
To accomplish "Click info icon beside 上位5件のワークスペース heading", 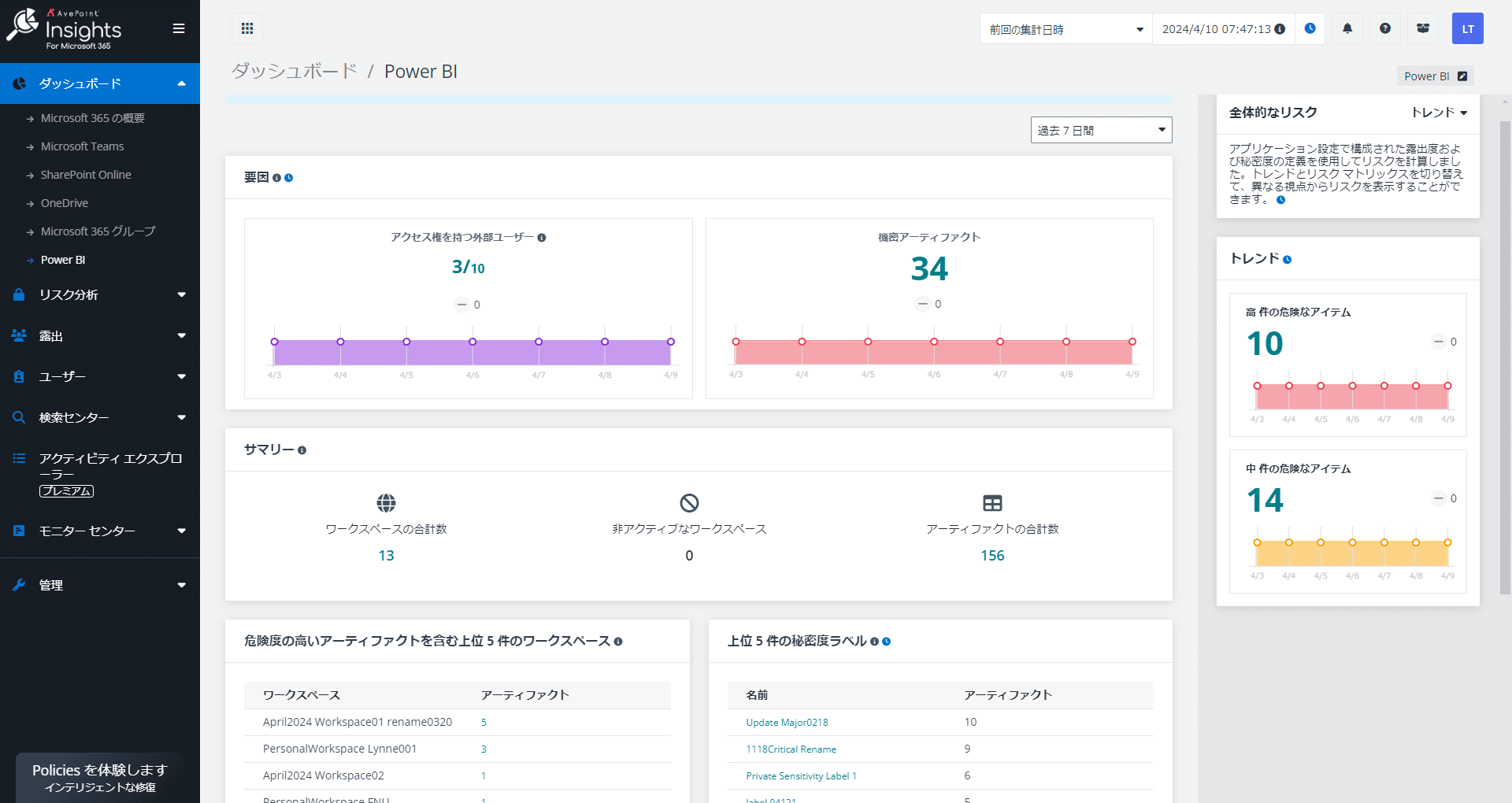I will tap(618, 642).
